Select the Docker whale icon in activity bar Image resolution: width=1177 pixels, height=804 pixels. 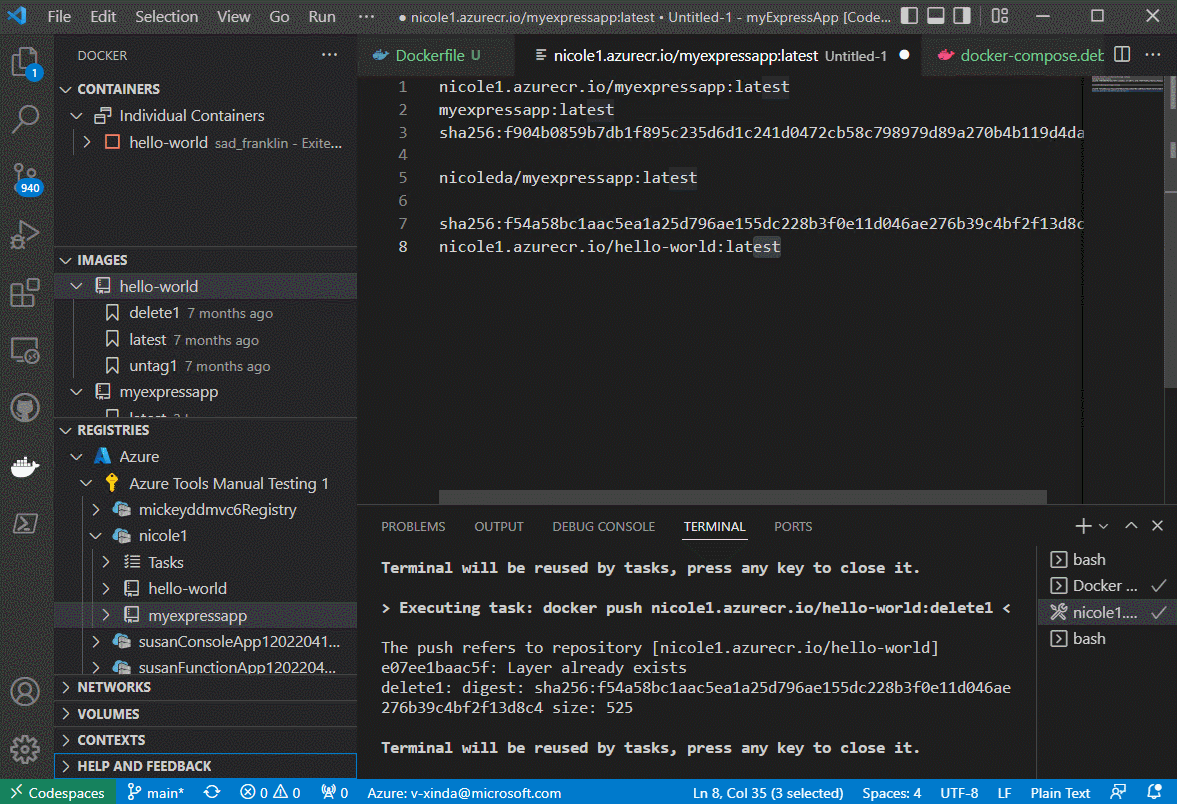tap(25, 466)
